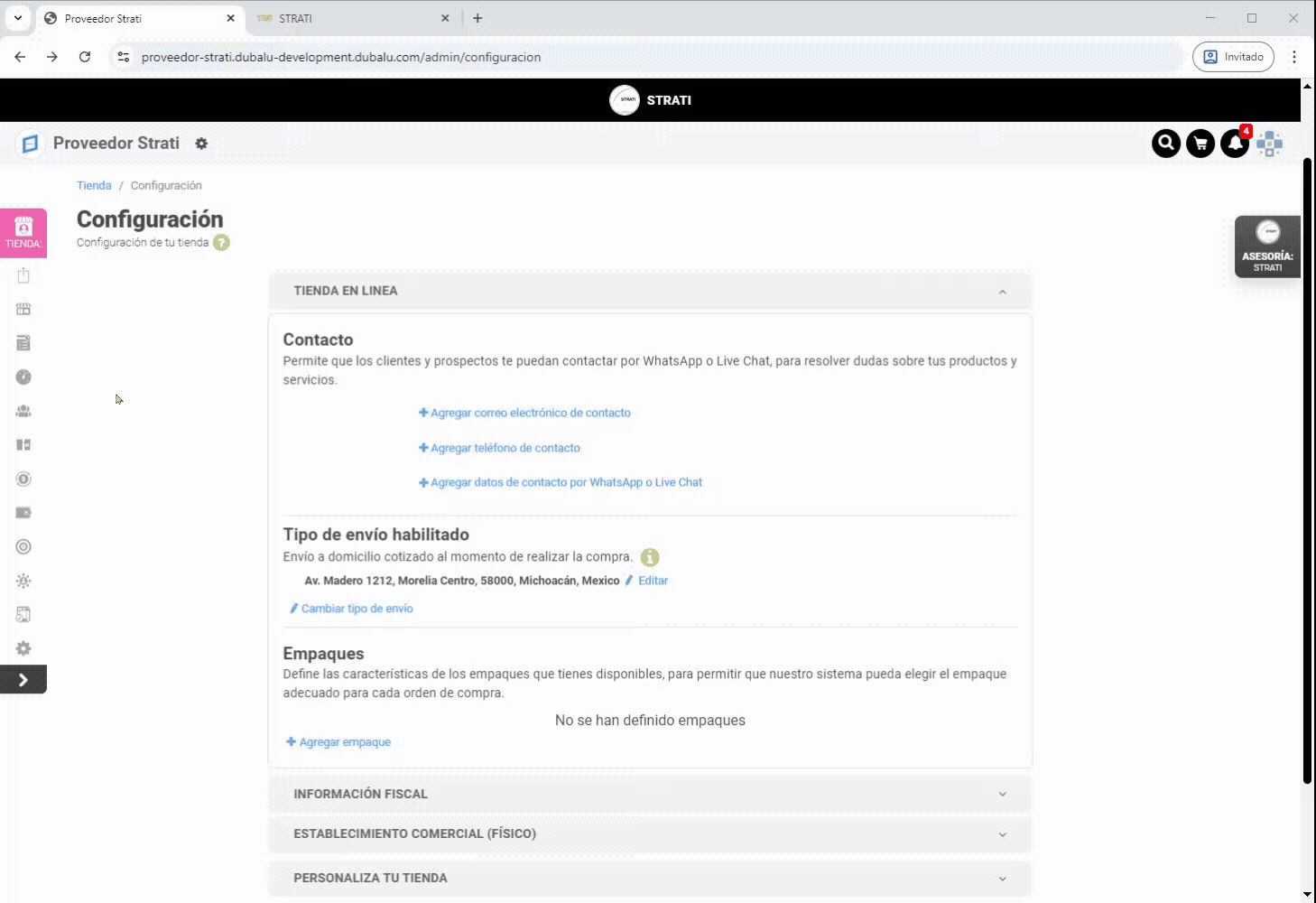This screenshot has width=1316, height=903.
Task: Open the search icon in header
Action: tap(1165, 144)
